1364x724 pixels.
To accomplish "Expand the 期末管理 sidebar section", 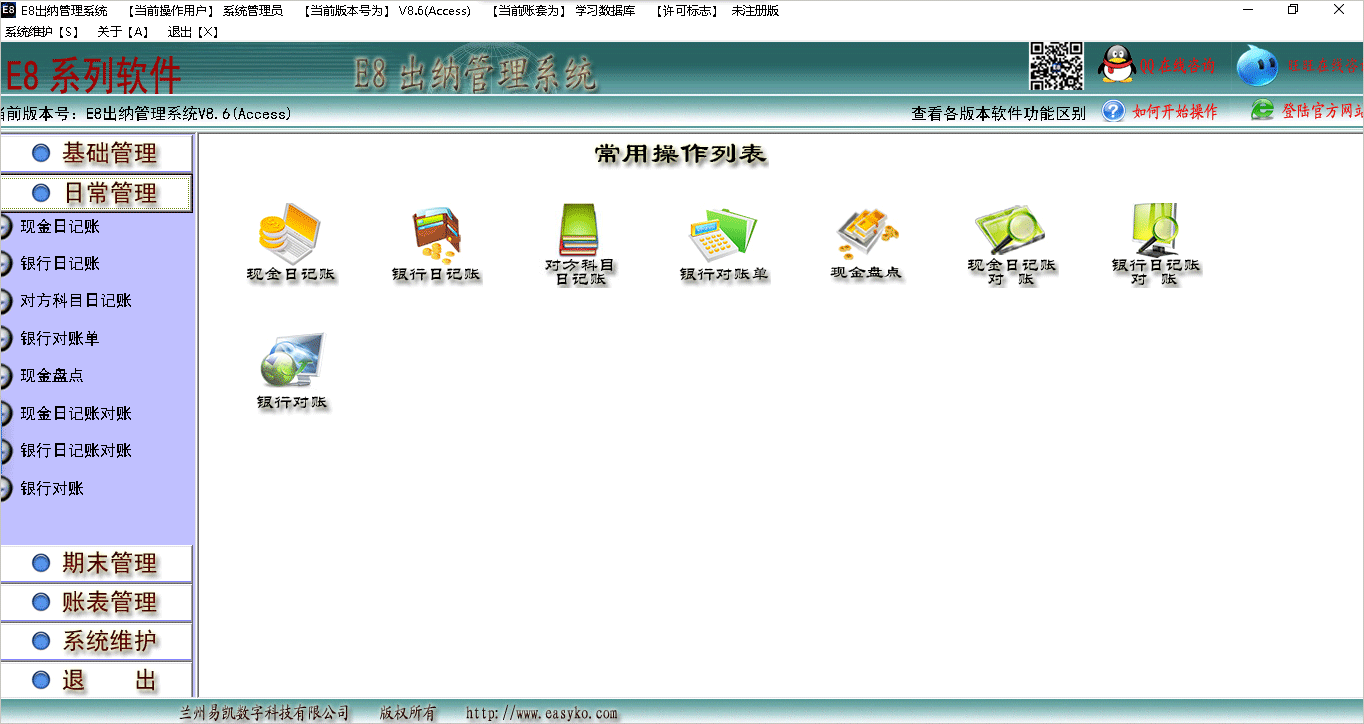I will click(x=96, y=563).
